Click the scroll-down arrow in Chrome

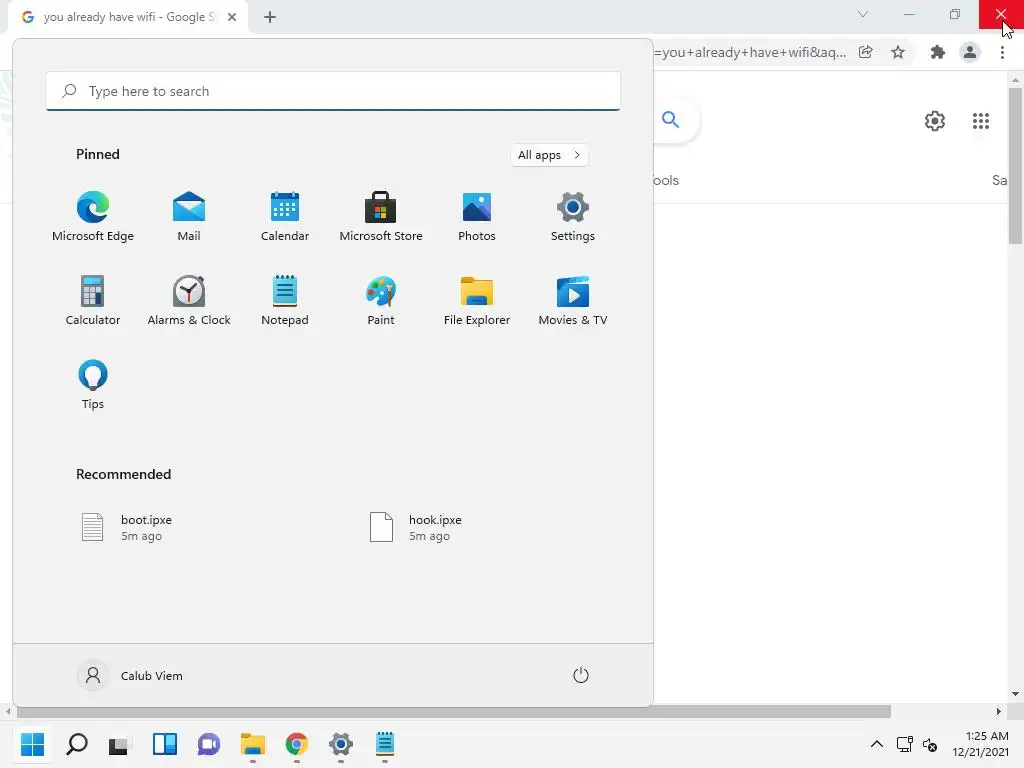click(x=1016, y=694)
